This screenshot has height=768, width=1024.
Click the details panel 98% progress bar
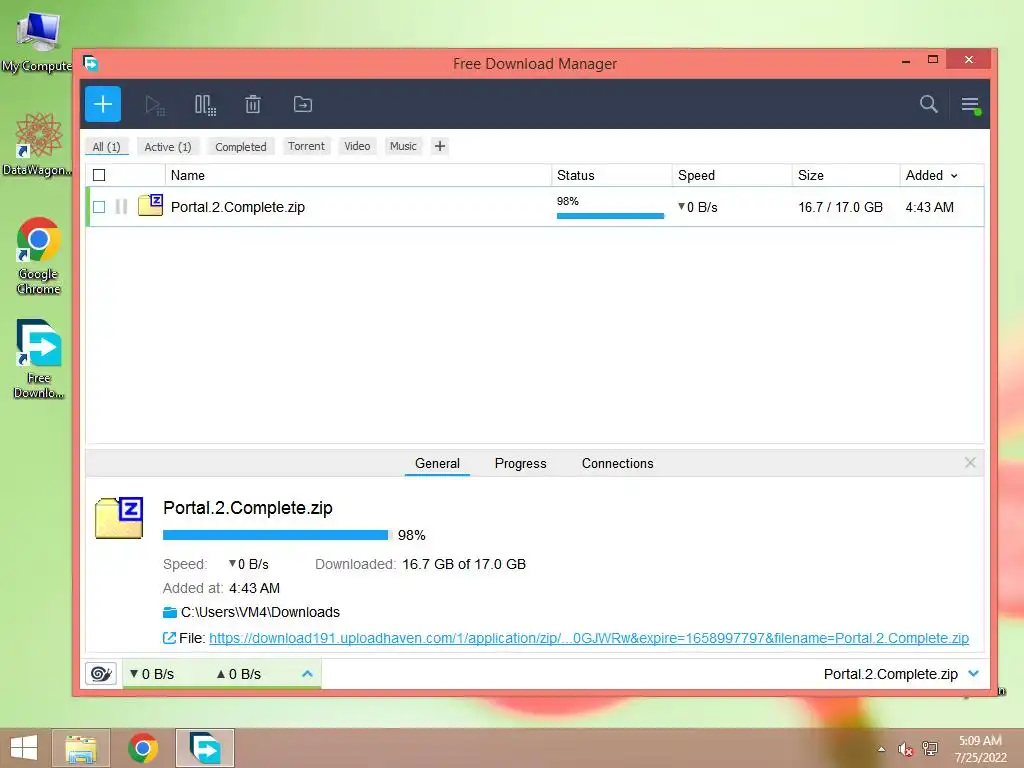coord(276,535)
